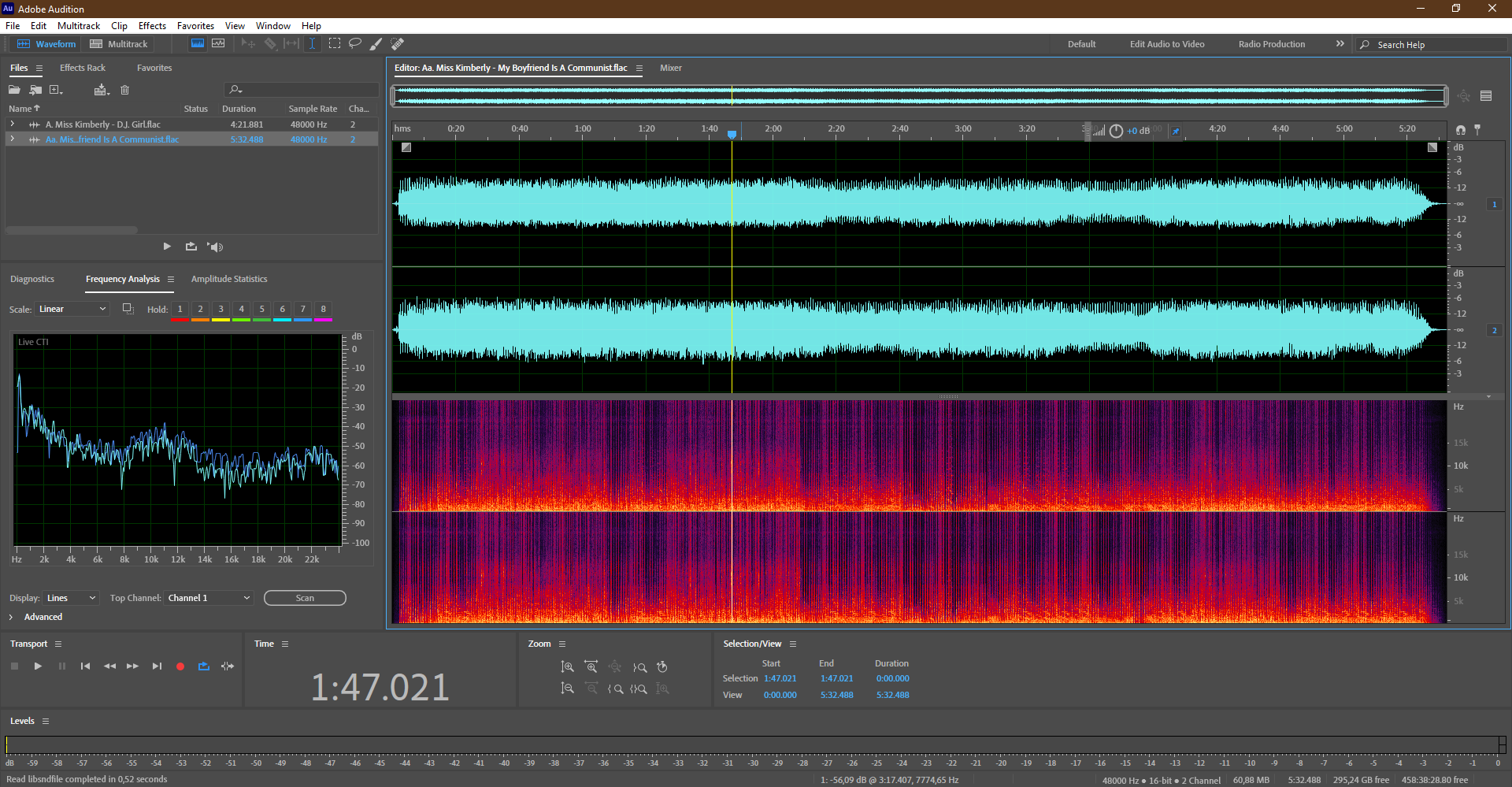Open the Effects menu
The image size is (1512, 787).
pos(152,26)
